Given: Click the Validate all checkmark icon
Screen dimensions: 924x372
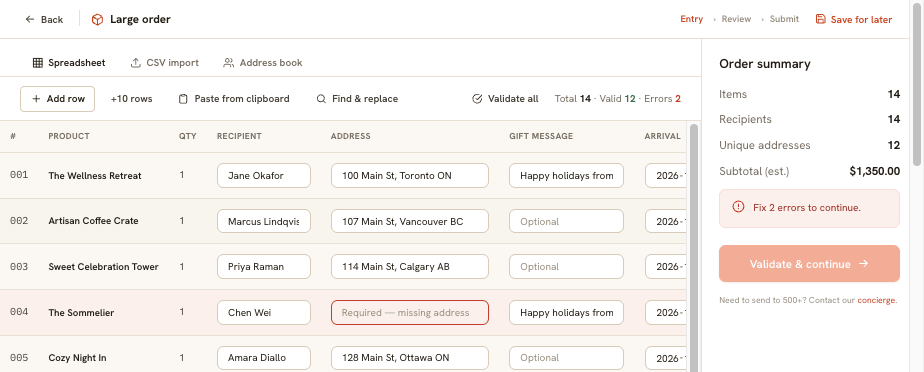Looking at the screenshot, I should [x=477, y=99].
